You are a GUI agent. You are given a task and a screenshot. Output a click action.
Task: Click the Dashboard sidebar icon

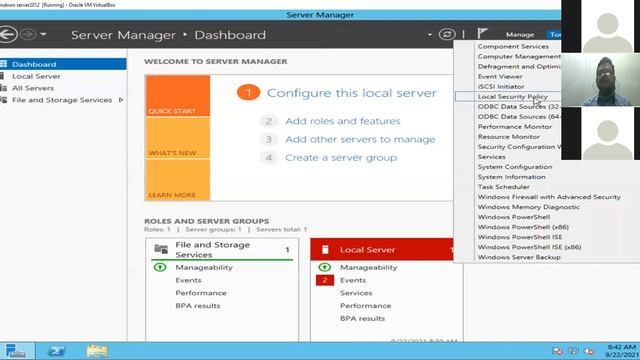pyautogui.click(x=4, y=64)
